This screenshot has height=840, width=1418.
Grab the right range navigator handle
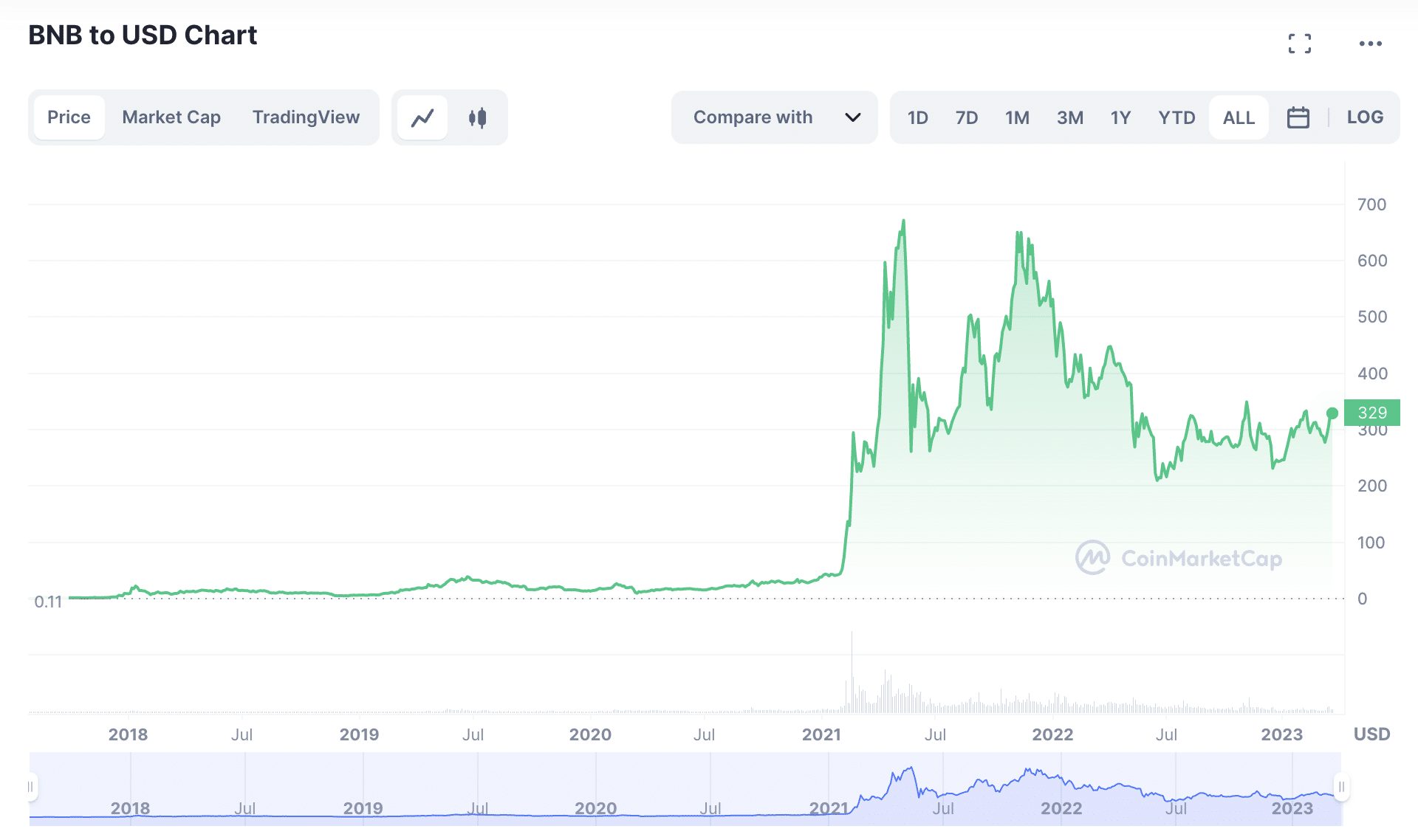click(x=1342, y=787)
